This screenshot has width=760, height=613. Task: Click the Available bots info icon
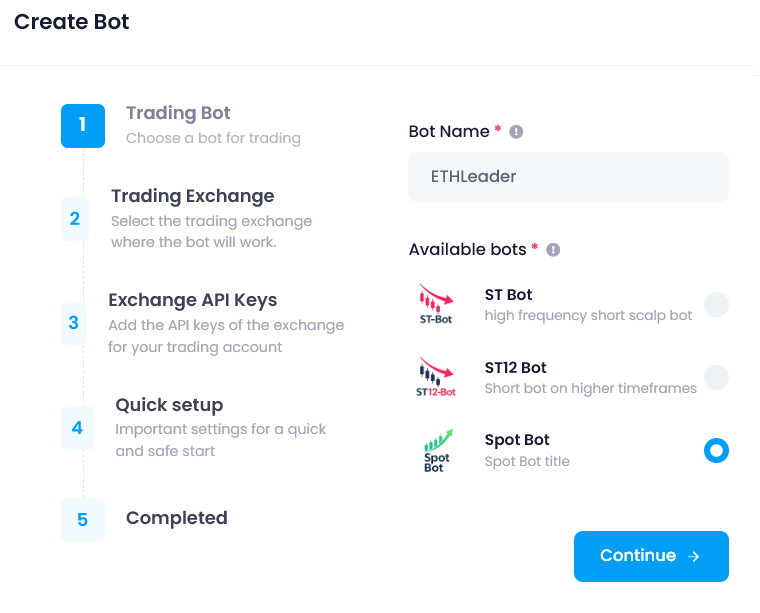(x=553, y=250)
